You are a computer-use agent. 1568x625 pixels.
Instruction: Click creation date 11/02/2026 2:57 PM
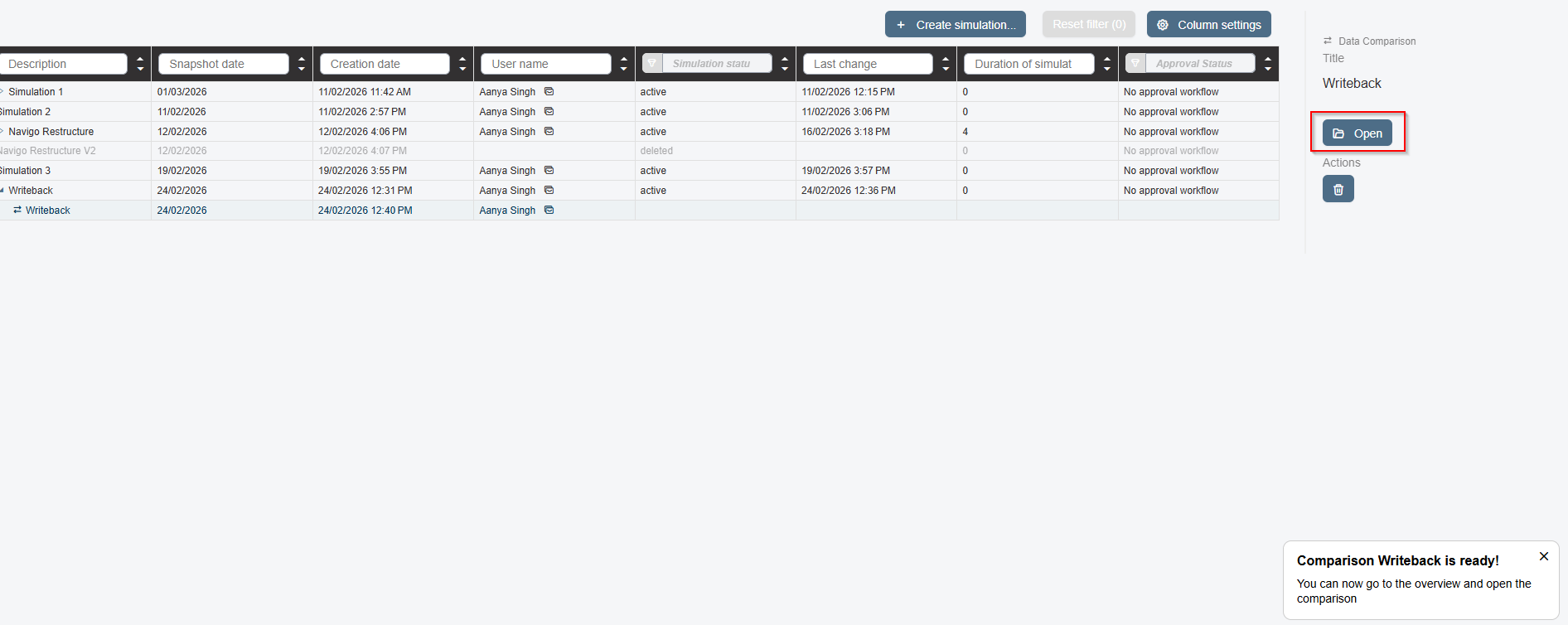tap(362, 111)
